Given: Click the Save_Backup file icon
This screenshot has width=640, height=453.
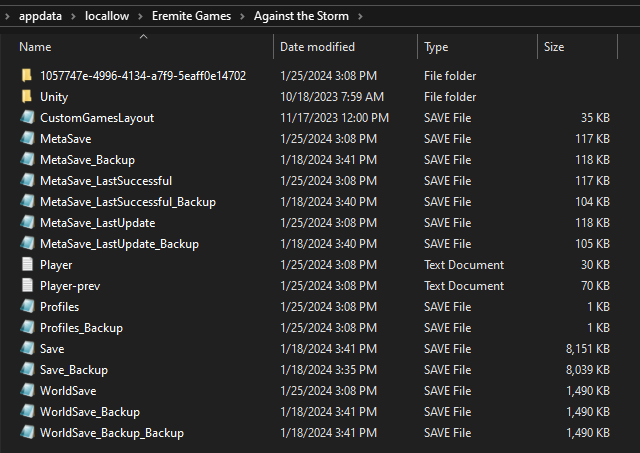Looking at the screenshot, I should pyautogui.click(x=27, y=370).
